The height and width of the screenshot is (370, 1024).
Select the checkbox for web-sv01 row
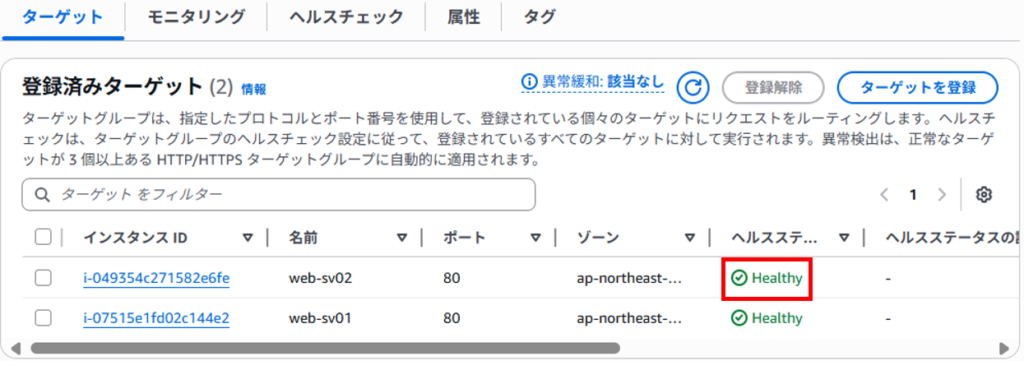click(43, 318)
